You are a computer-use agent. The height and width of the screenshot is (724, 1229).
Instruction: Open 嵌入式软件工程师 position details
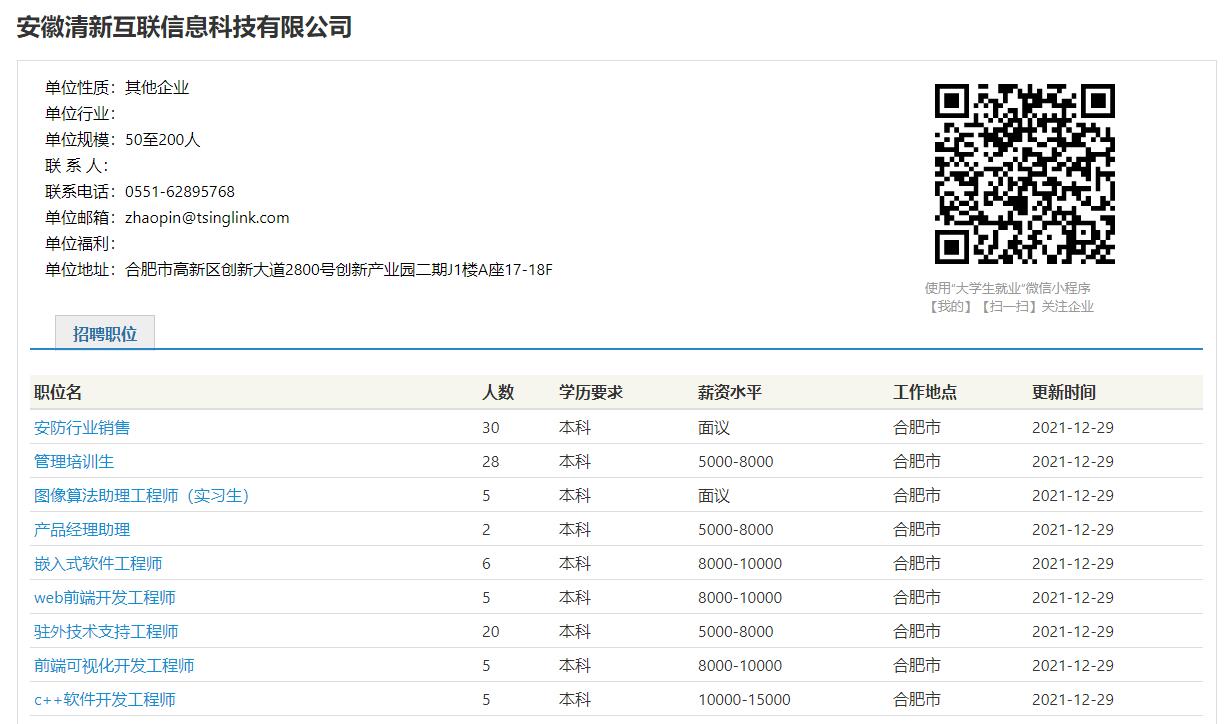point(98,564)
